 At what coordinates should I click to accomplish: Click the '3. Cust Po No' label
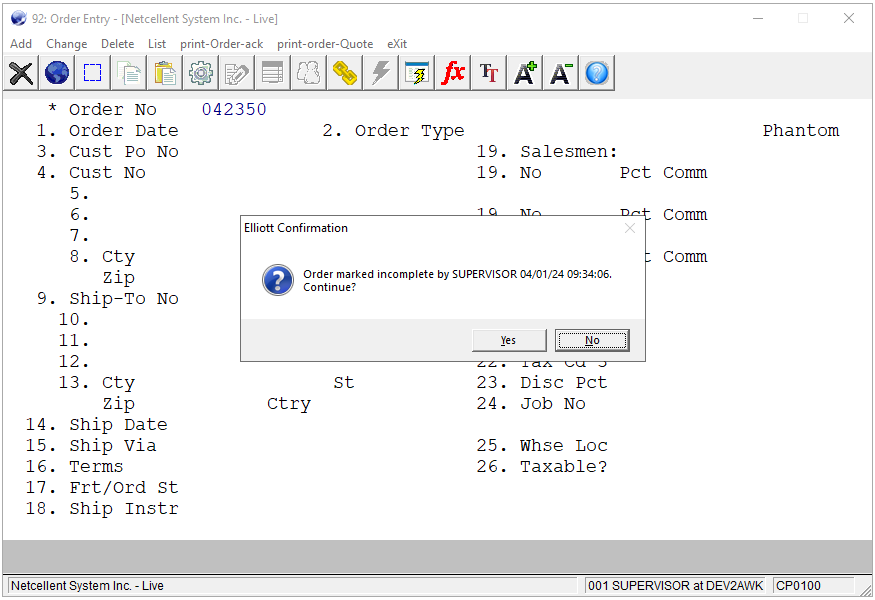(107, 151)
